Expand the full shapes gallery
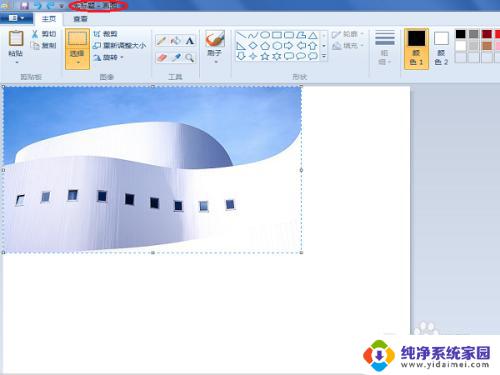 (x=324, y=56)
